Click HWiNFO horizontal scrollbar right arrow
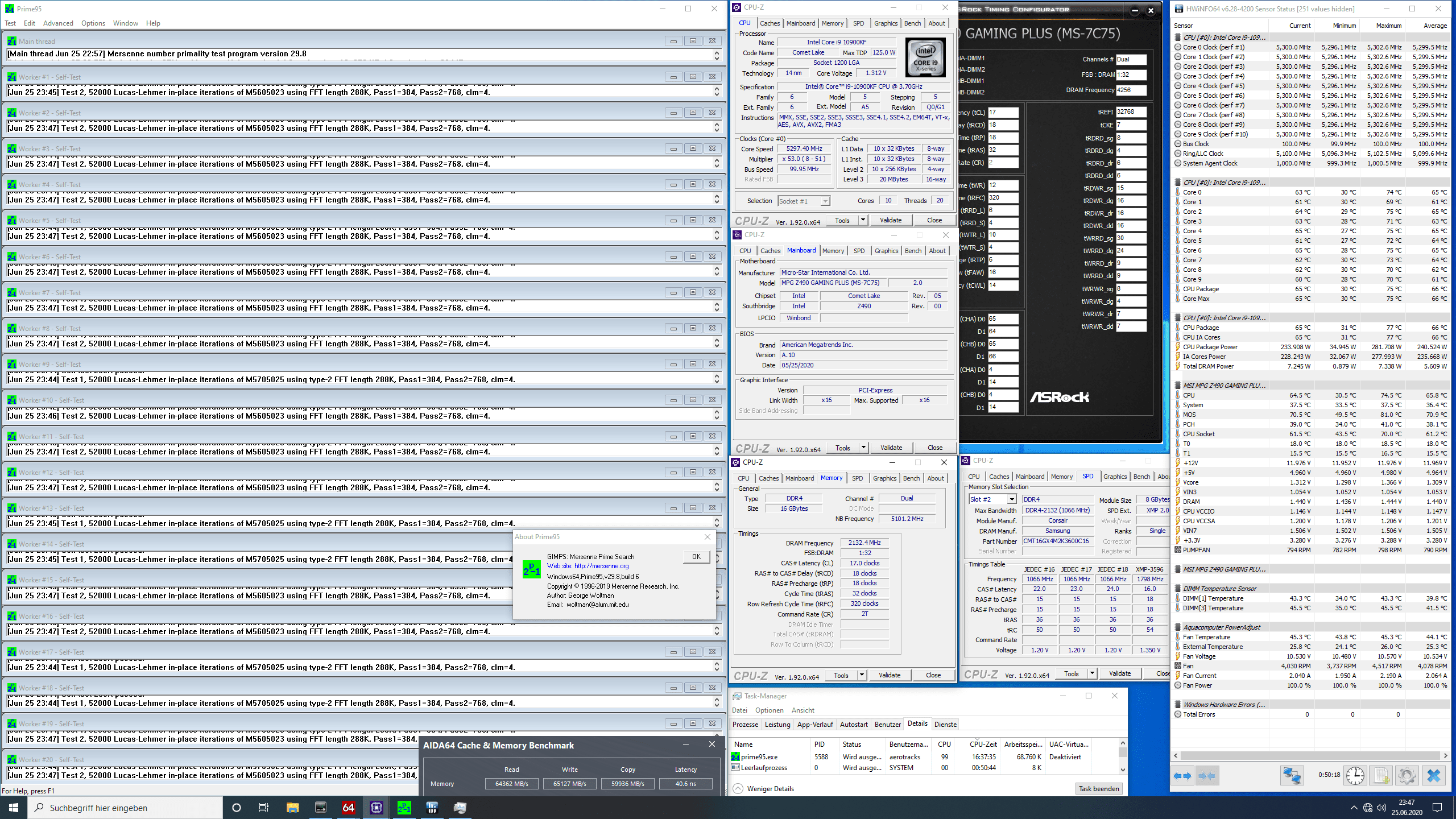Image resolution: width=1456 pixels, height=819 pixels. (1445, 756)
